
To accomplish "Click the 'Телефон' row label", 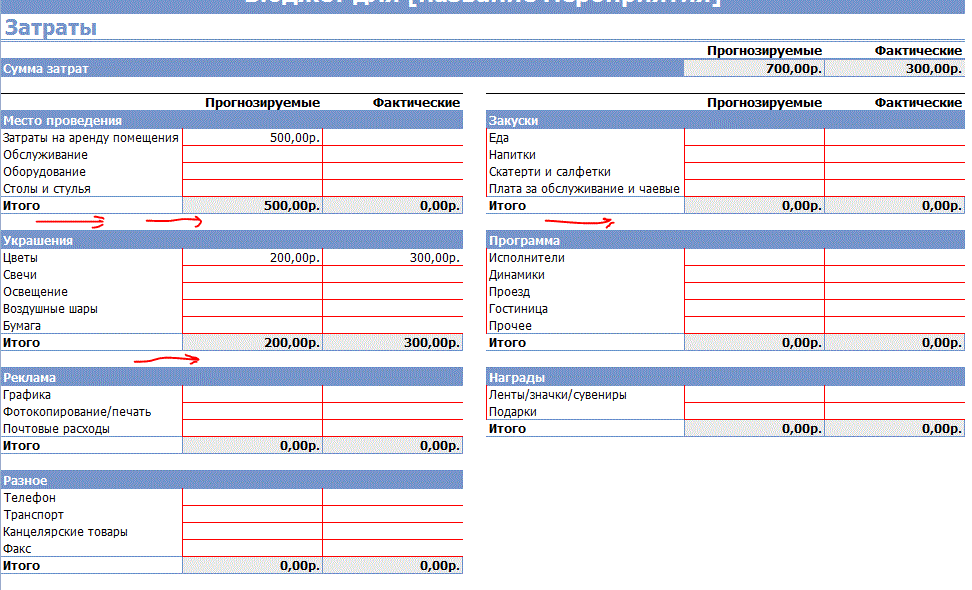I will coord(29,498).
